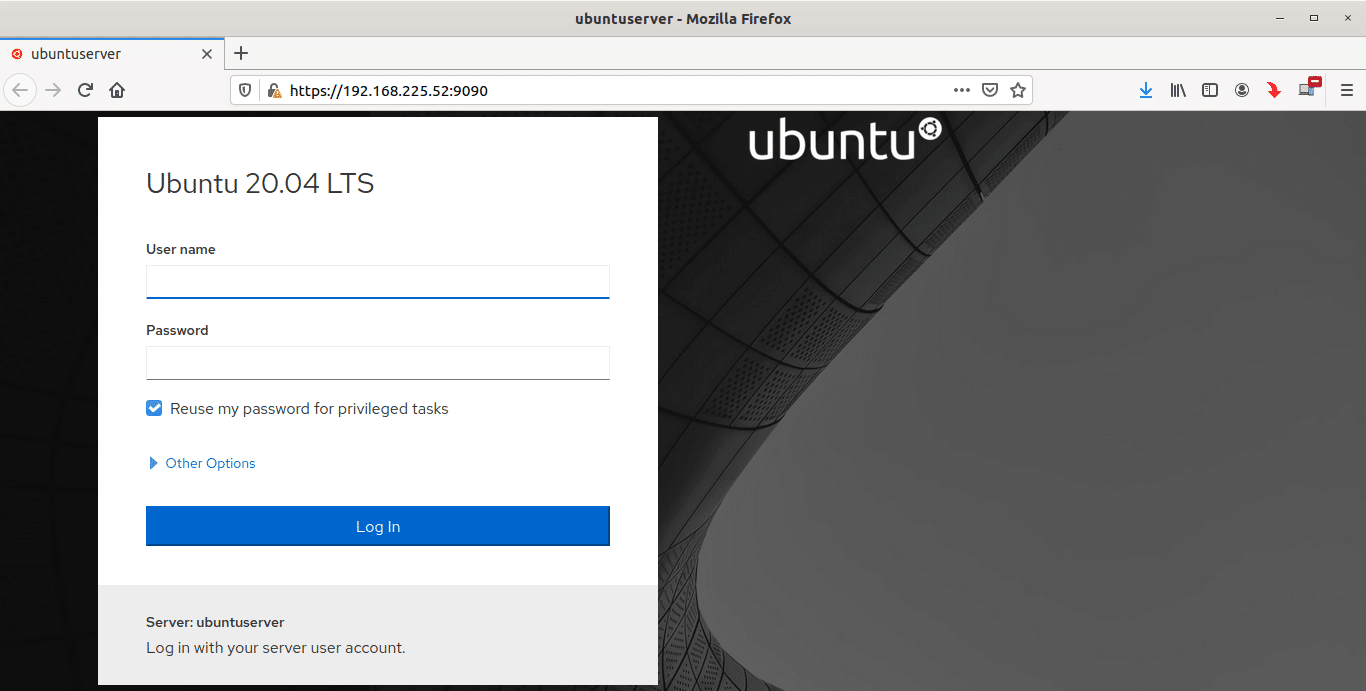Toggle the sidebar view icon

click(x=1210, y=90)
